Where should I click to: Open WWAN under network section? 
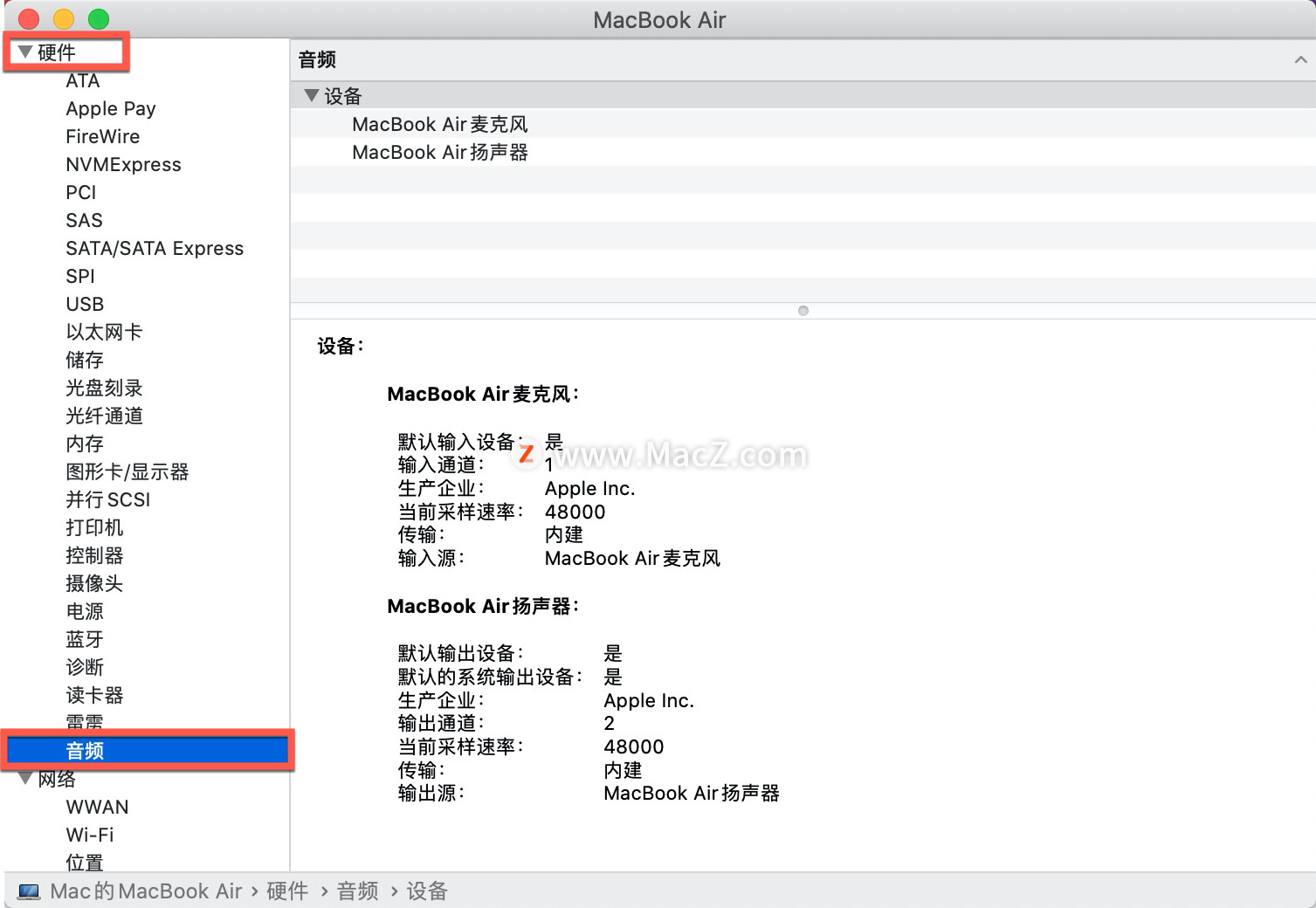[x=97, y=807]
